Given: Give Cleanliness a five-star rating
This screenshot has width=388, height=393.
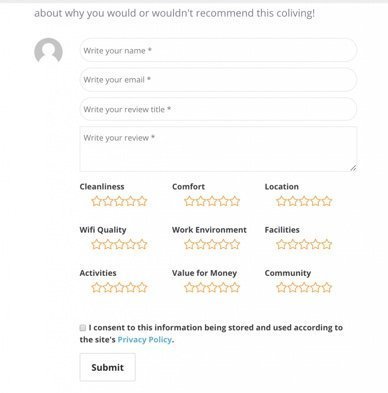Looking at the screenshot, I should click(142, 201).
